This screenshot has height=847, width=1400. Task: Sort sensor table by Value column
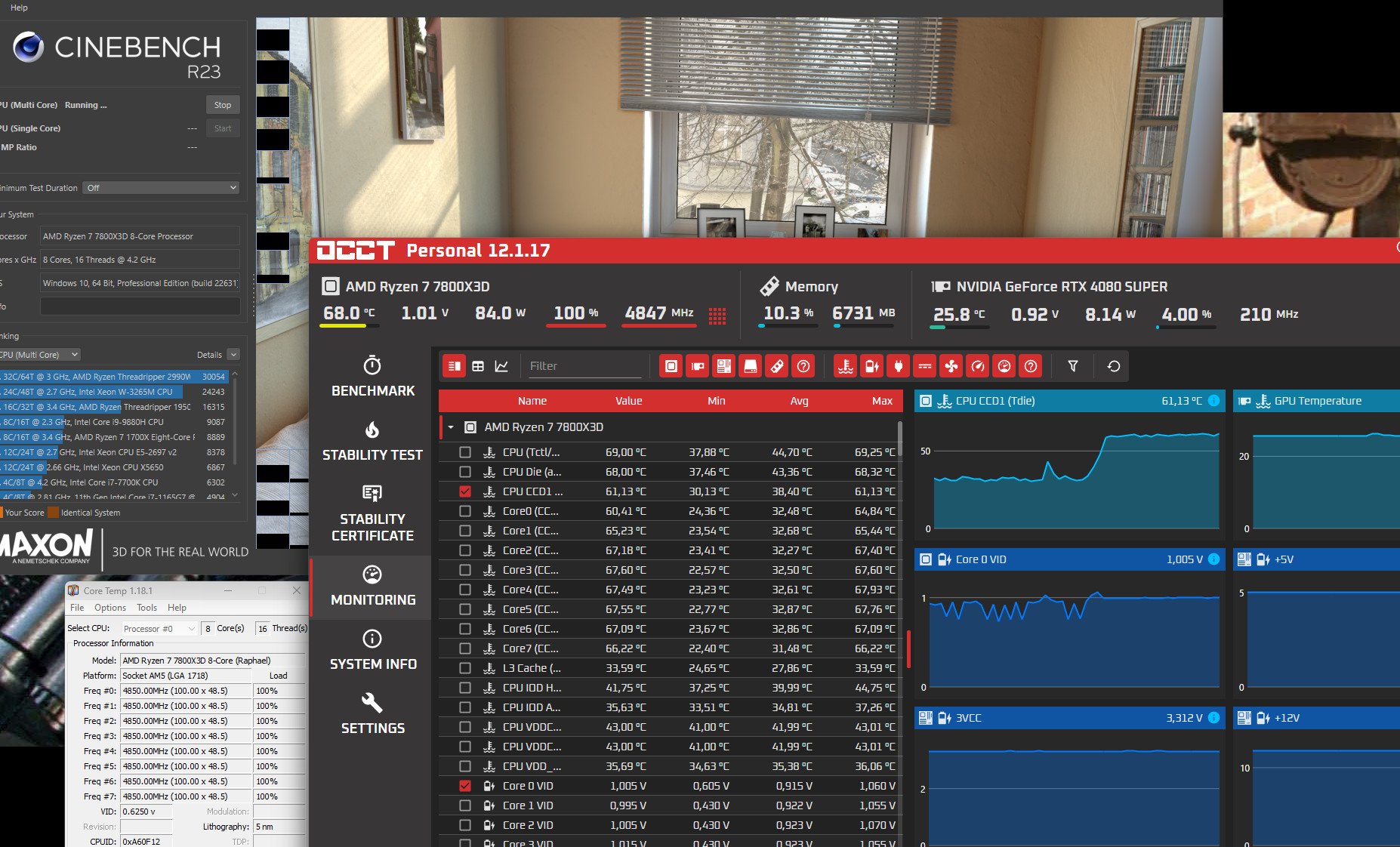pyautogui.click(x=628, y=401)
